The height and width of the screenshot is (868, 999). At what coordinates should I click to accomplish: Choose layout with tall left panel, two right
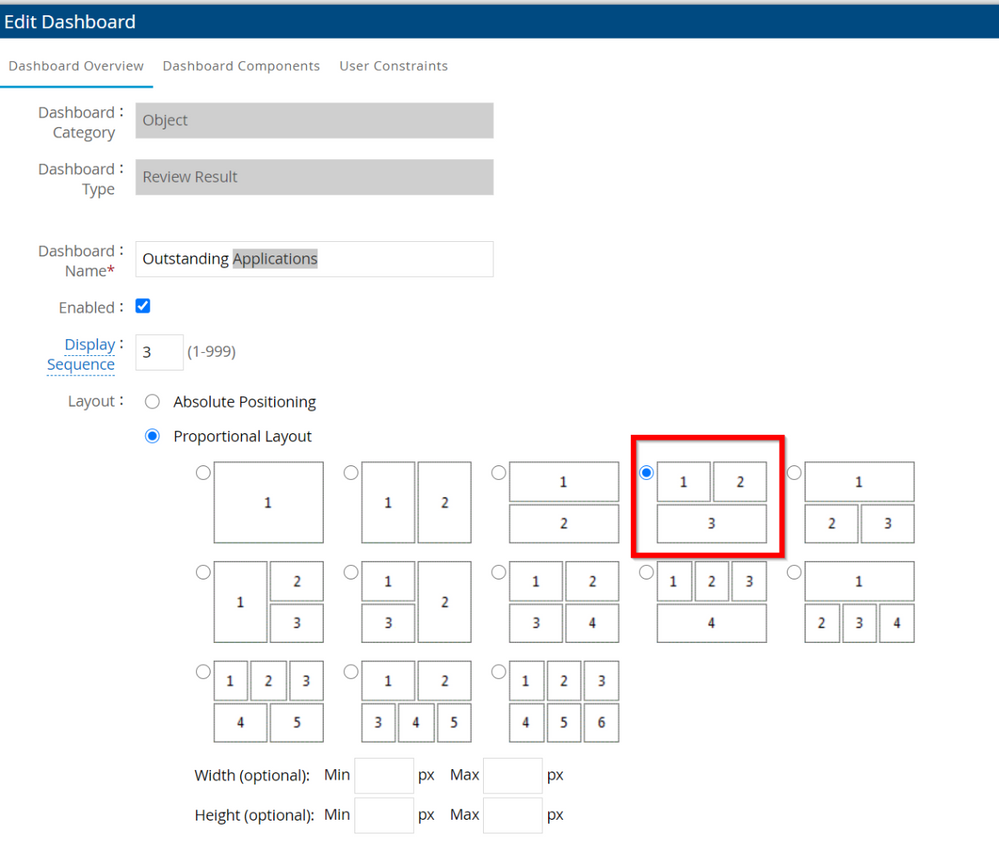coord(268,602)
